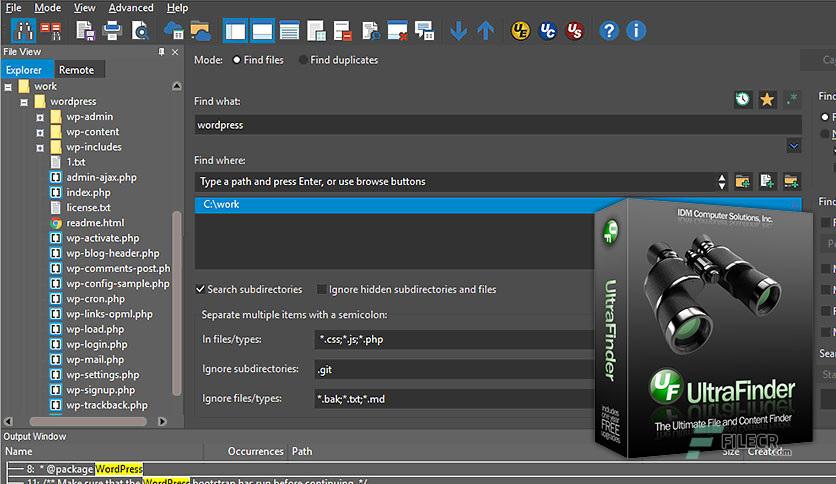
Task: Click the add file browse icon
Action: point(767,182)
